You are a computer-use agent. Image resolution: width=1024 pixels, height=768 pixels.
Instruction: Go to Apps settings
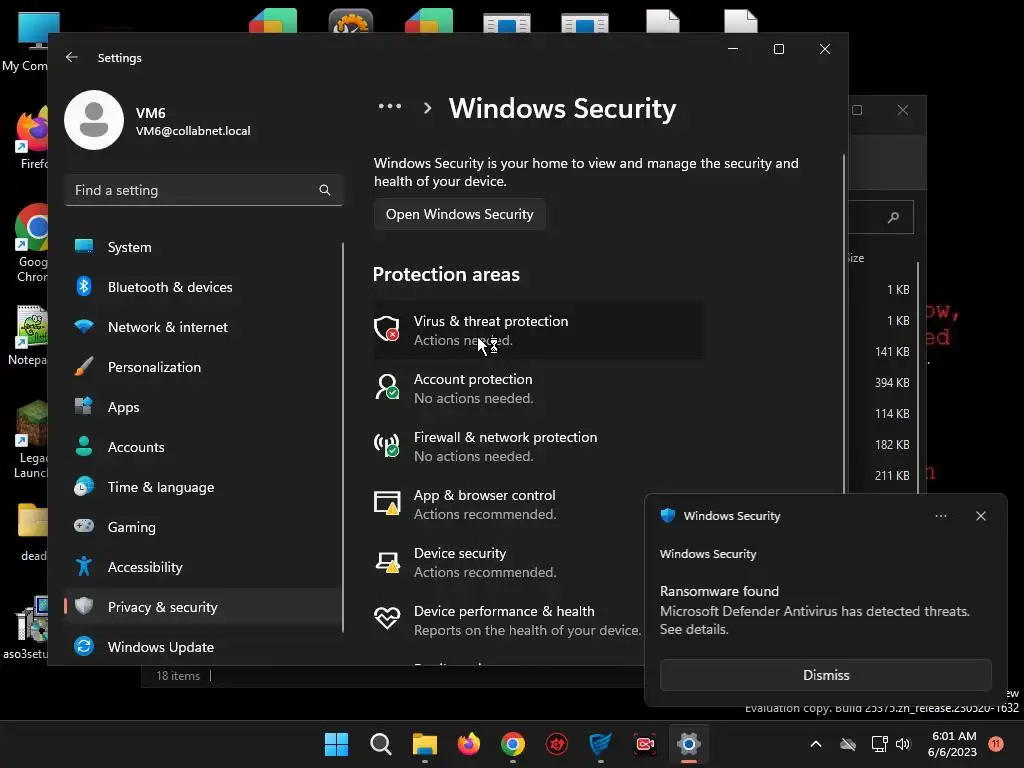202,407
